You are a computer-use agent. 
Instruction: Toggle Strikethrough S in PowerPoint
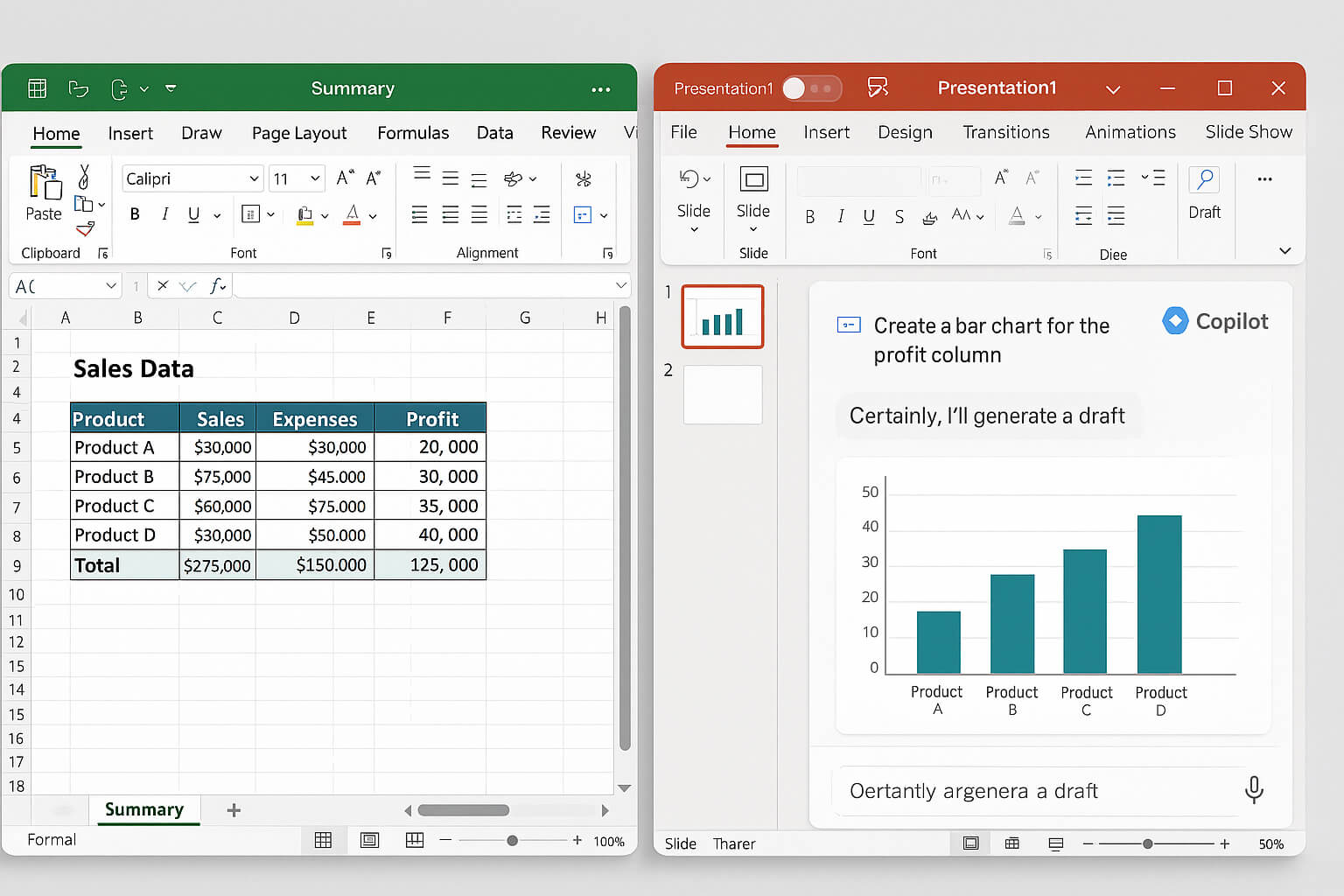pos(899,216)
